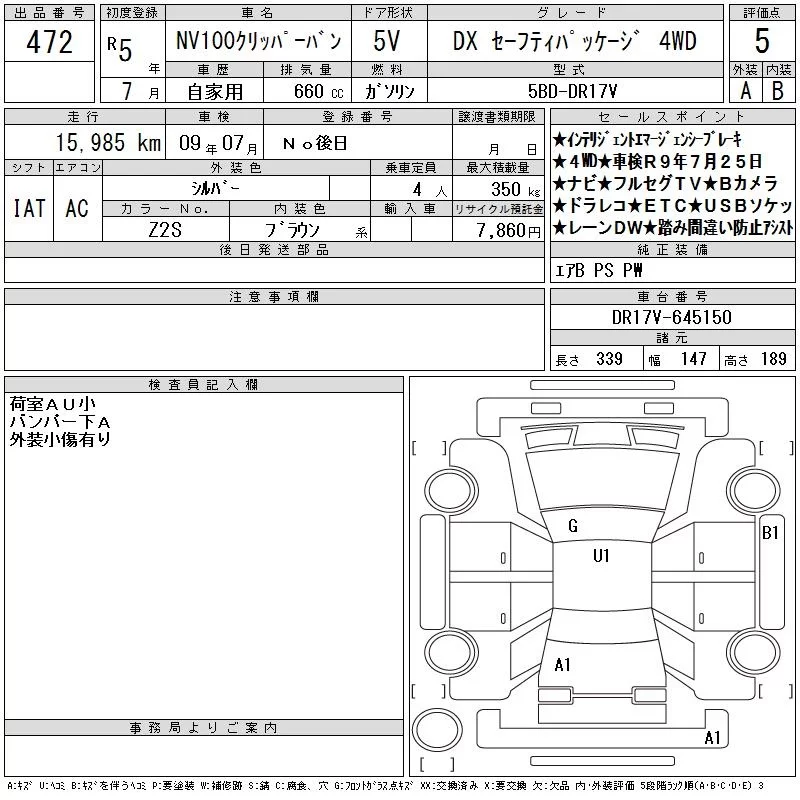Click sales point line ★ドラレコ★ETC★USBソケット
The image size is (800, 800).
673,206
